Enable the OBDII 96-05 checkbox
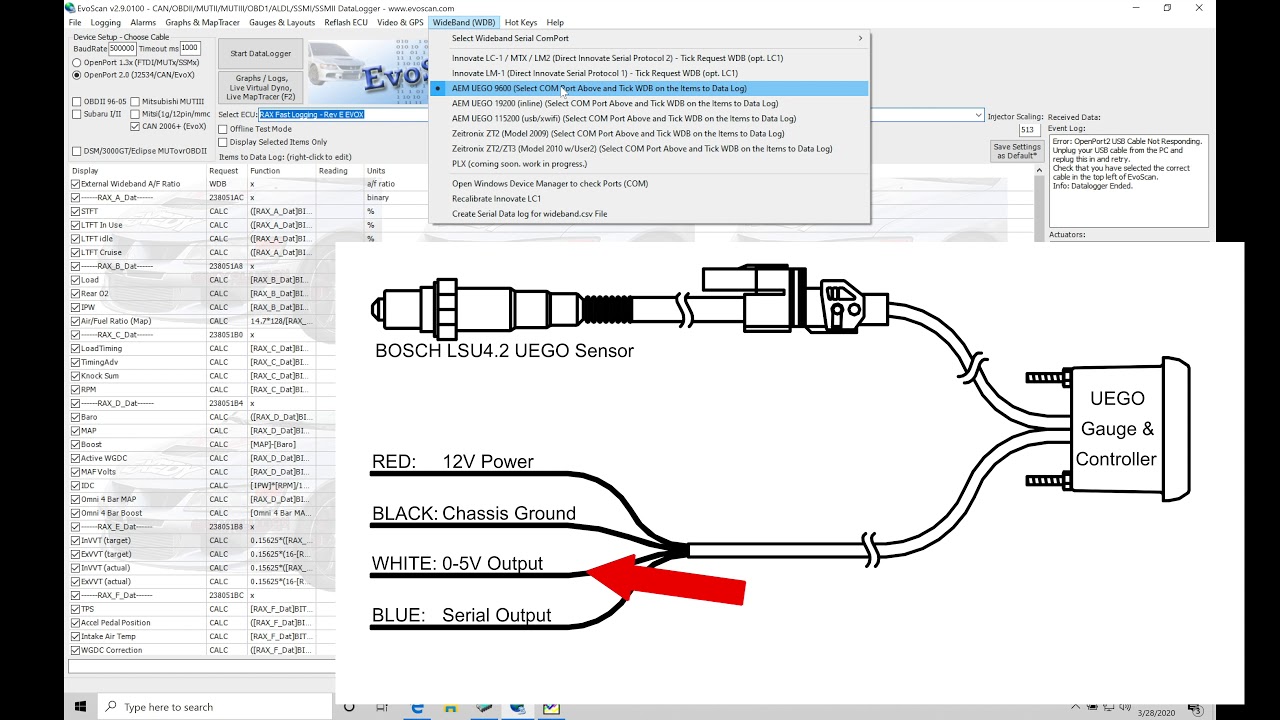Image resolution: width=1280 pixels, height=720 pixels. point(77,102)
